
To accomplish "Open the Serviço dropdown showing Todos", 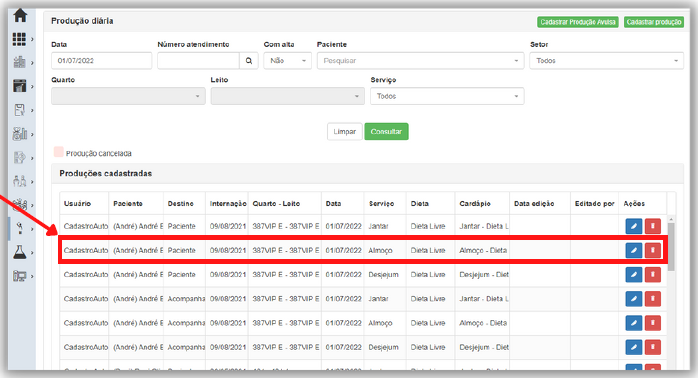I will (447, 96).
